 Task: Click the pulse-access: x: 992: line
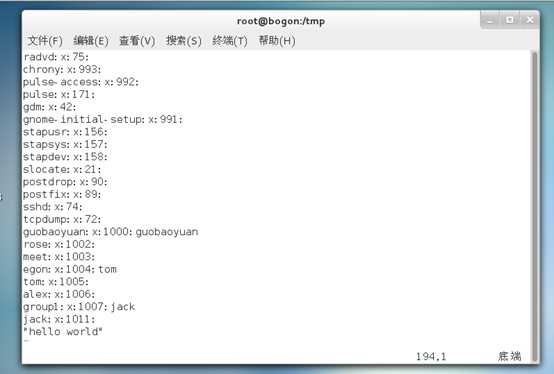pyautogui.click(x=81, y=82)
